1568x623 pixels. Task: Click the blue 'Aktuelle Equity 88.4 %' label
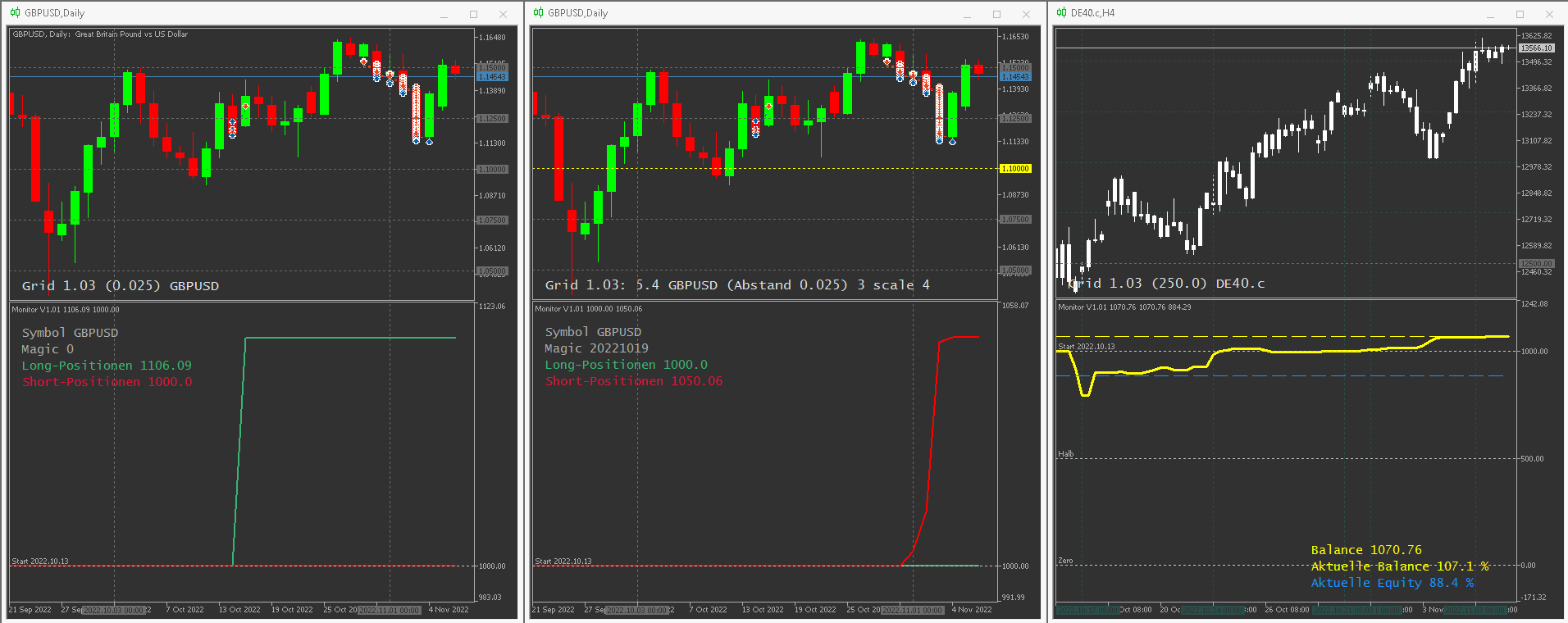tap(1393, 583)
